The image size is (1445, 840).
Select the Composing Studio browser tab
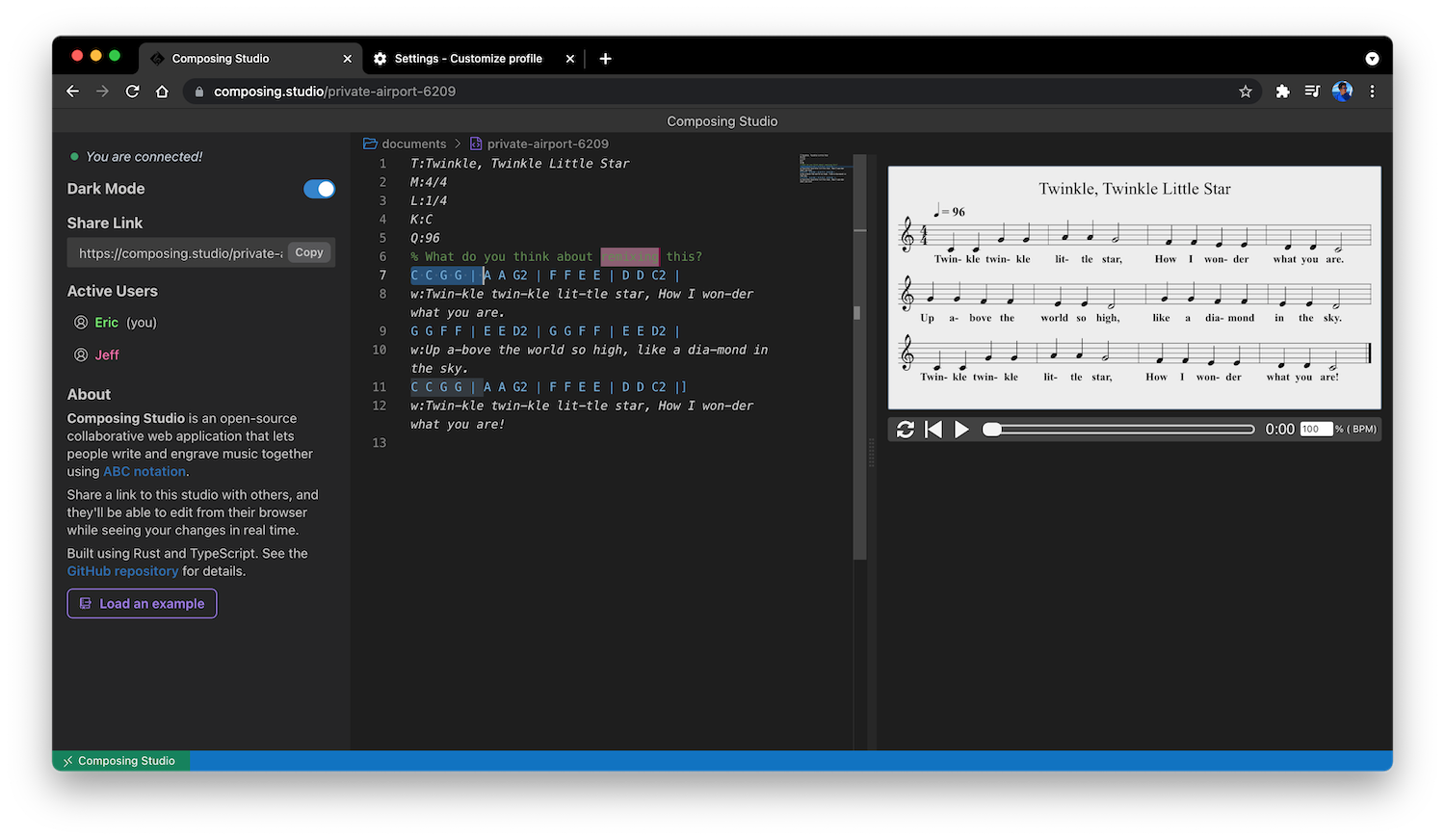[221, 59]
